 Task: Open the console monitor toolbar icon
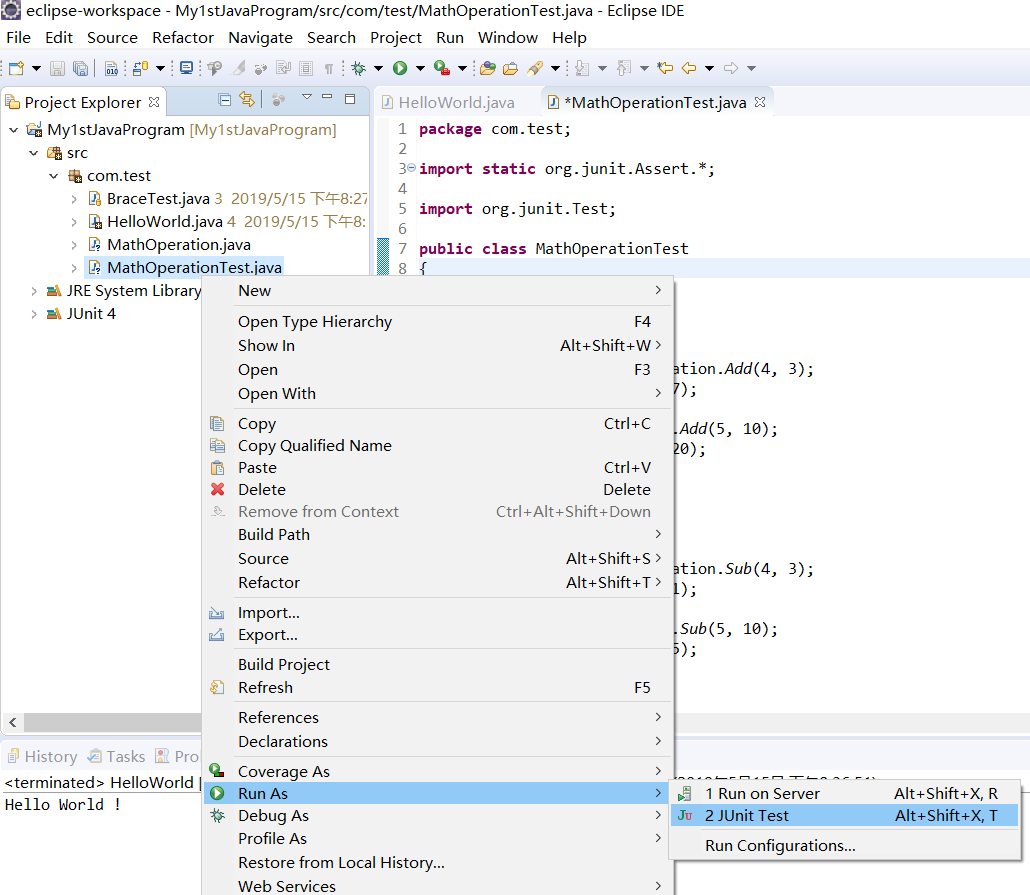[187, 68]
